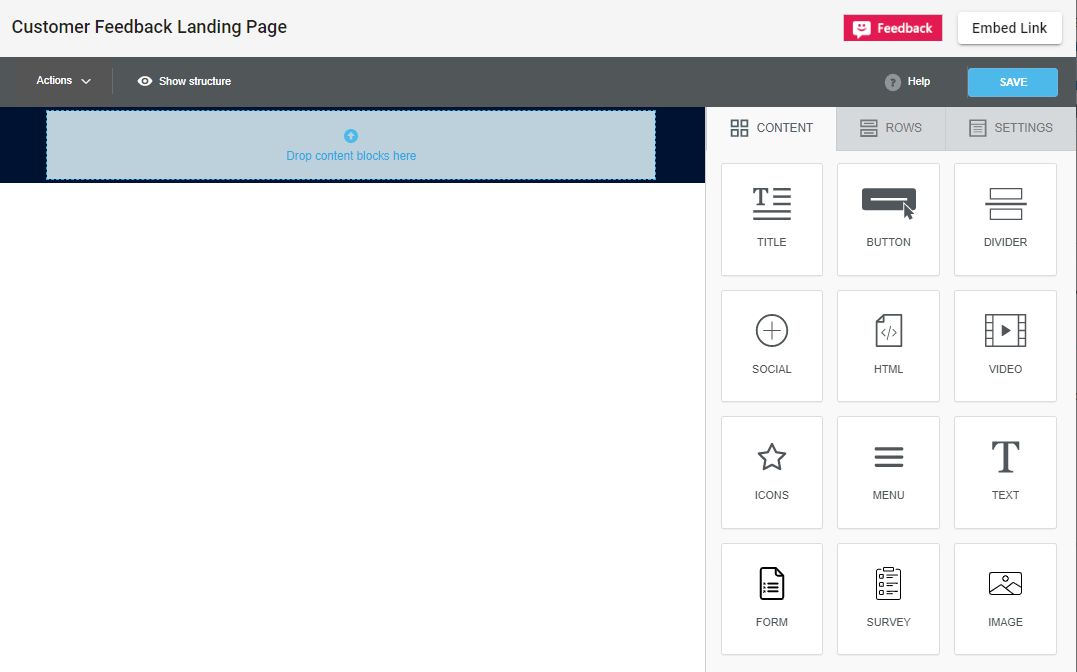Image resolution: width=1077 pixels, height=672 pixels.
Task: Select the Image content block
Action: [1005, 598]
